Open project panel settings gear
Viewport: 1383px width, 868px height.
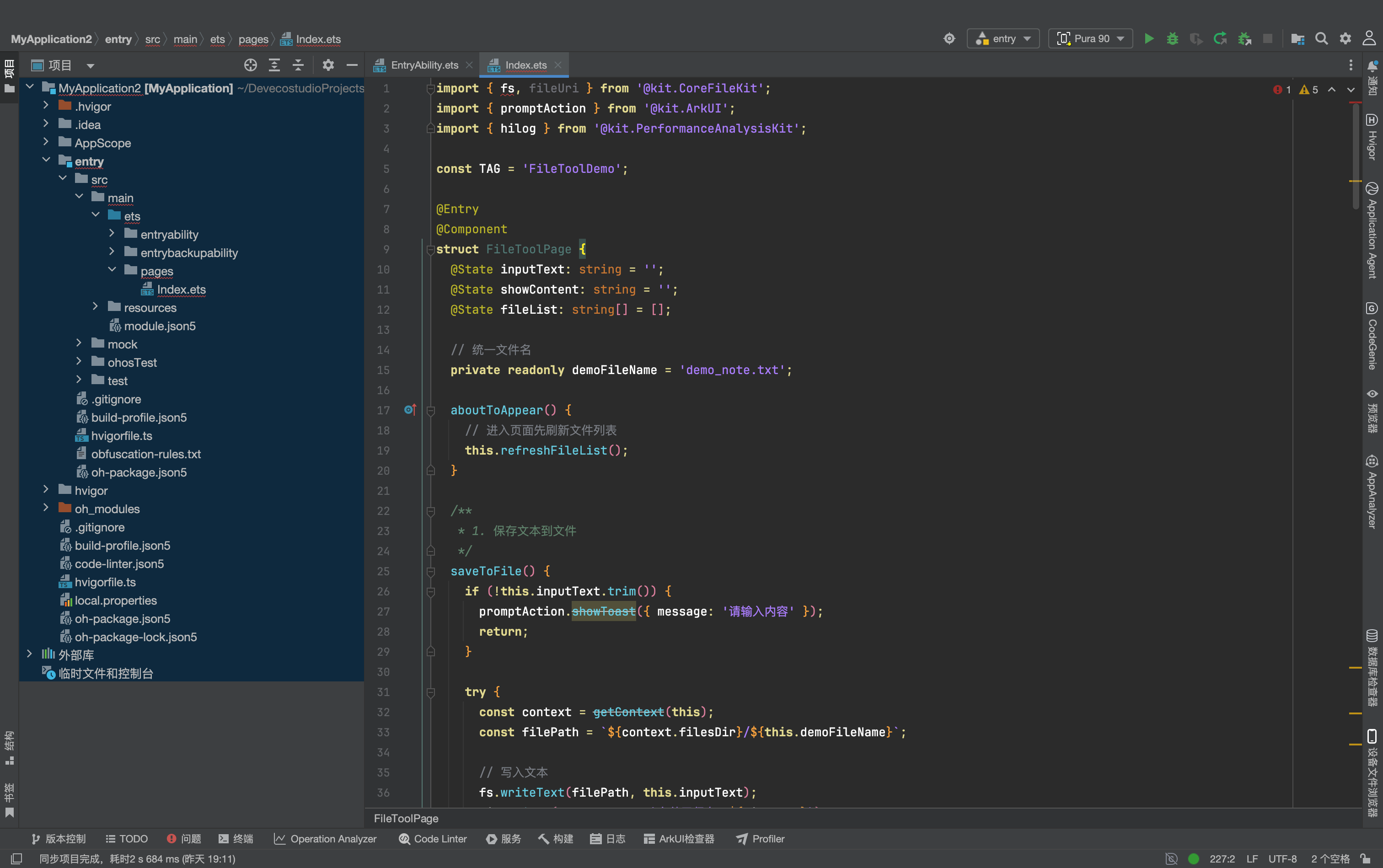[x=328, y=65]
